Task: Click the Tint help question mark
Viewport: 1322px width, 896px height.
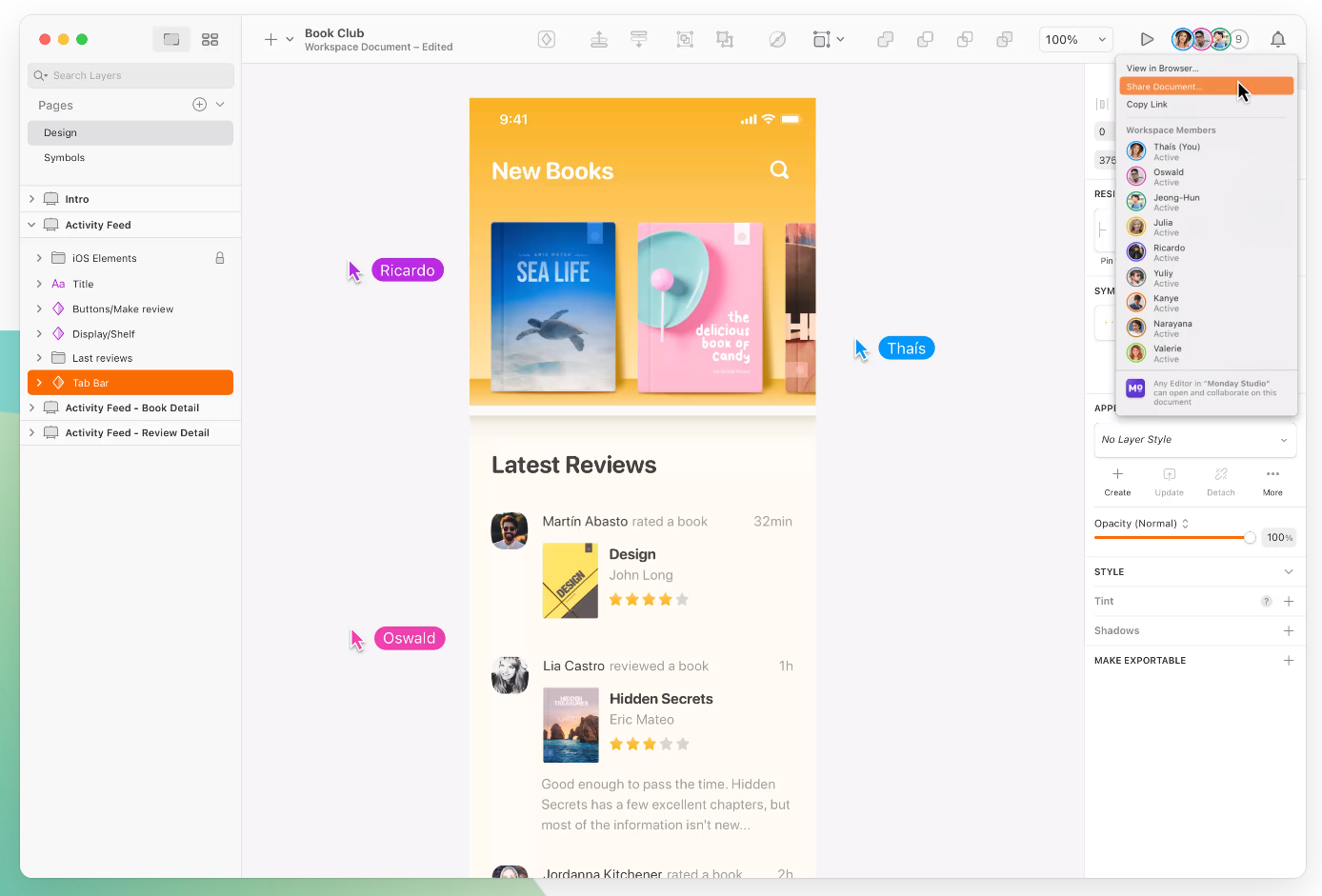Action: [1267, 602]
